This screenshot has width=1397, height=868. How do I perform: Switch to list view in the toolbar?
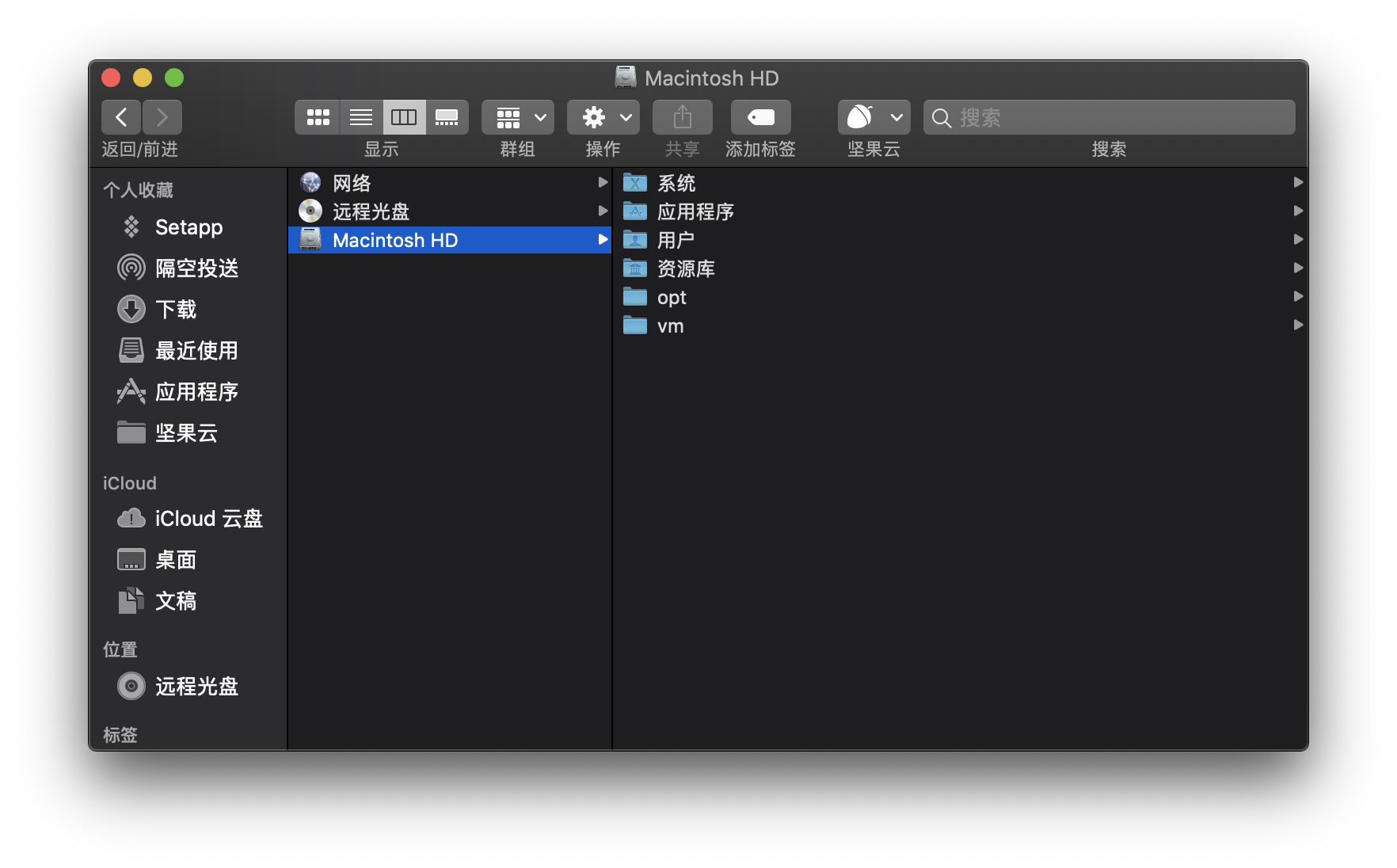pos(360,116)
